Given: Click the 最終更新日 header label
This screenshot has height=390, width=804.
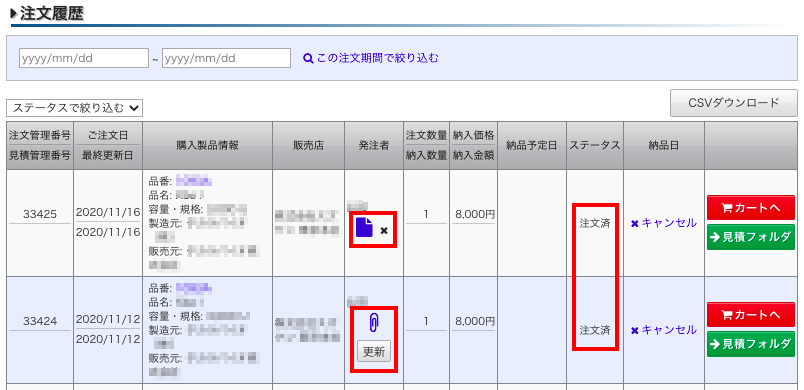Looking at the screenshot, I should click(108, 156).
